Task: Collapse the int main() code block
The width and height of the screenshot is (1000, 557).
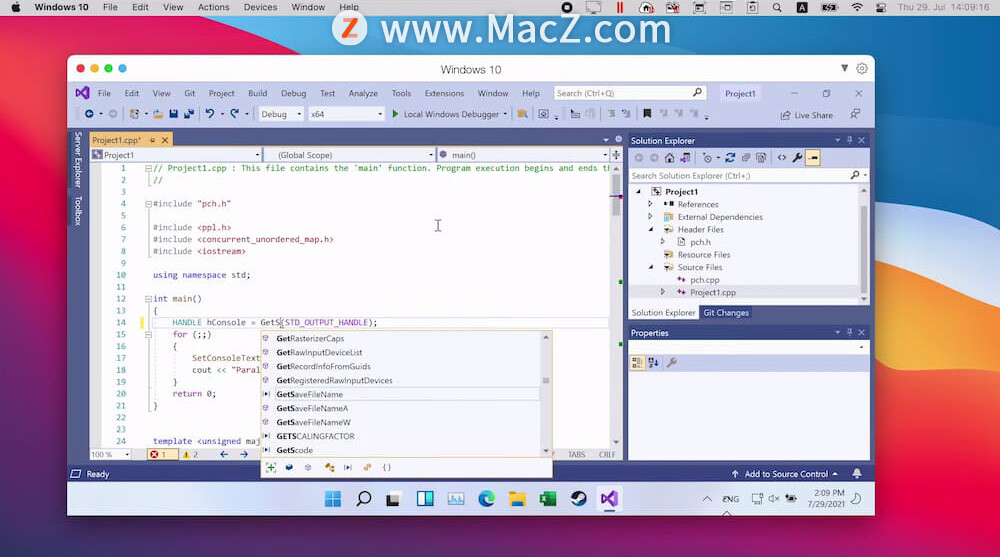Action: 148,299
